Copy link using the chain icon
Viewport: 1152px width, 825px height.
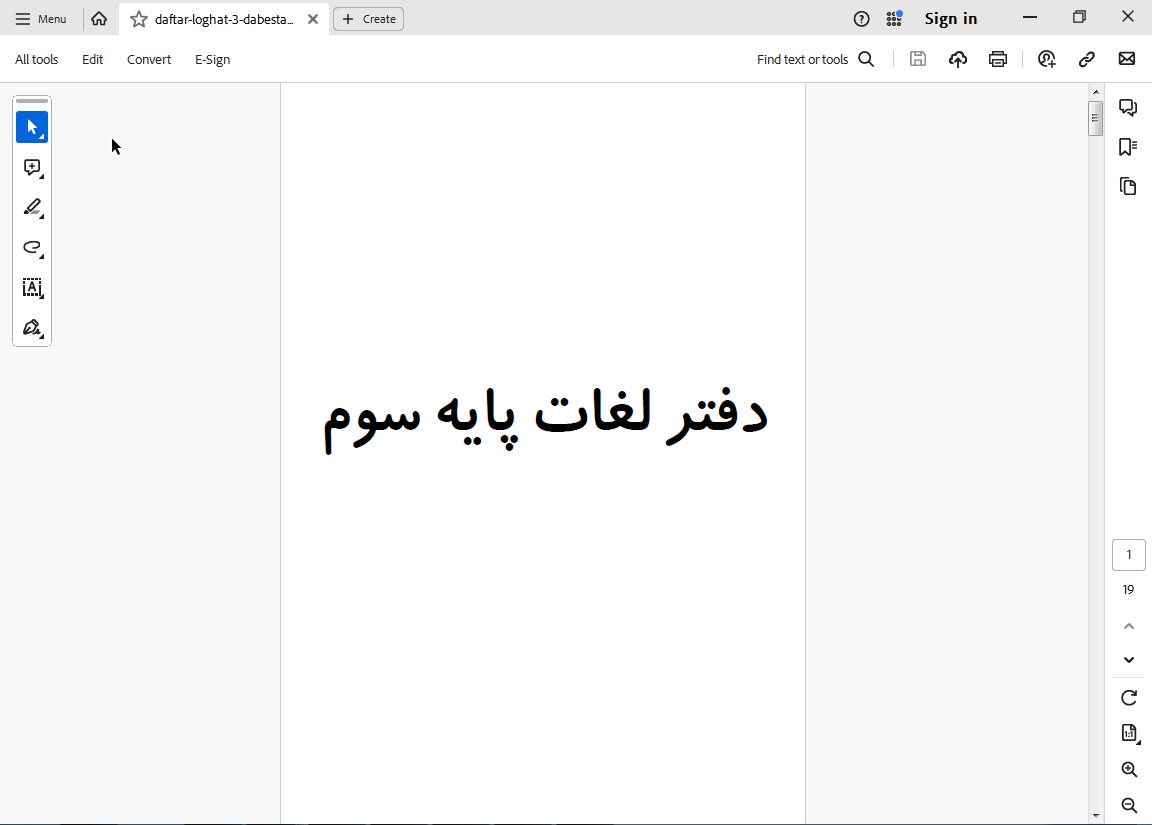coord(1087,59)
